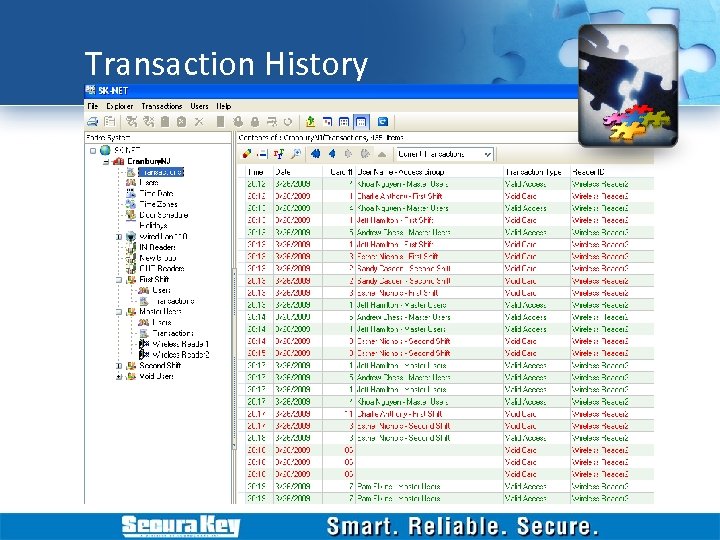Viewport: 720px width, 540px height.
Task: Click the colorful eraser icon in transactions toolbar
Action: point(247,154)
